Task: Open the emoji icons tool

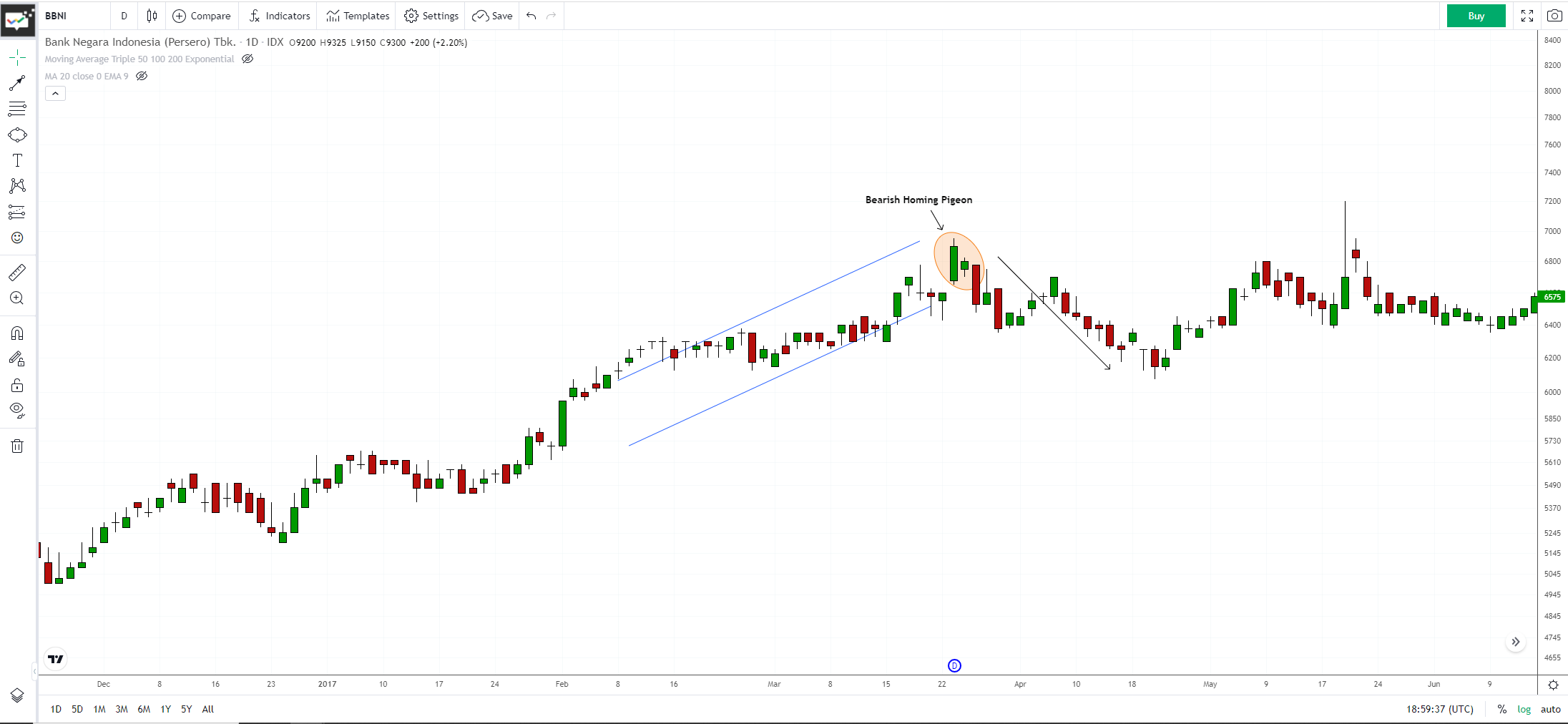Action: tap(17, 238)
